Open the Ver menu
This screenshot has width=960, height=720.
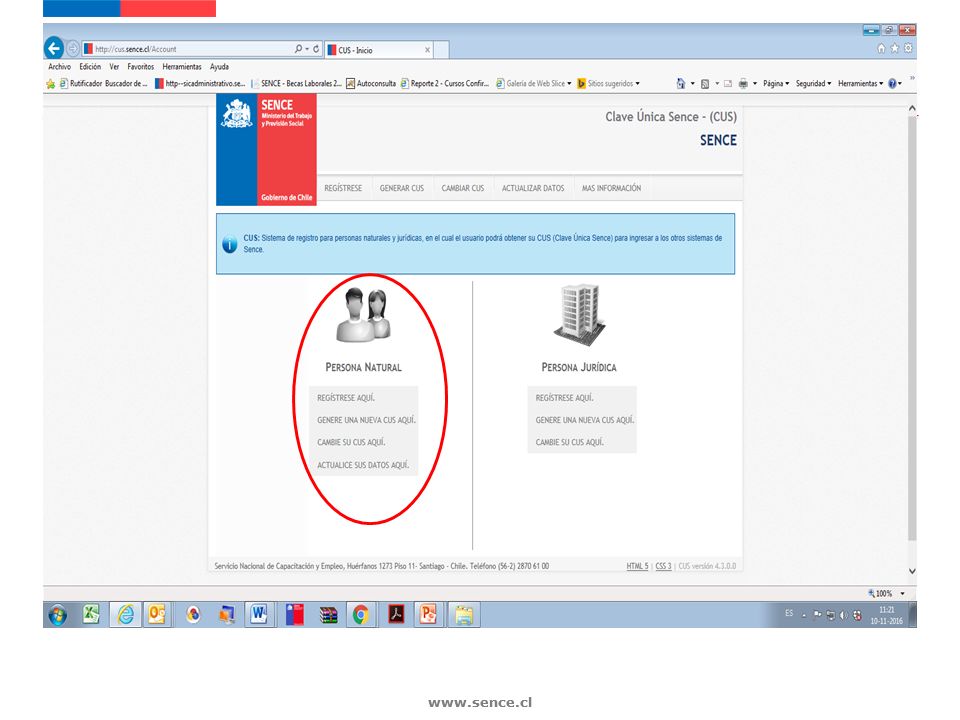pos(114,67)
